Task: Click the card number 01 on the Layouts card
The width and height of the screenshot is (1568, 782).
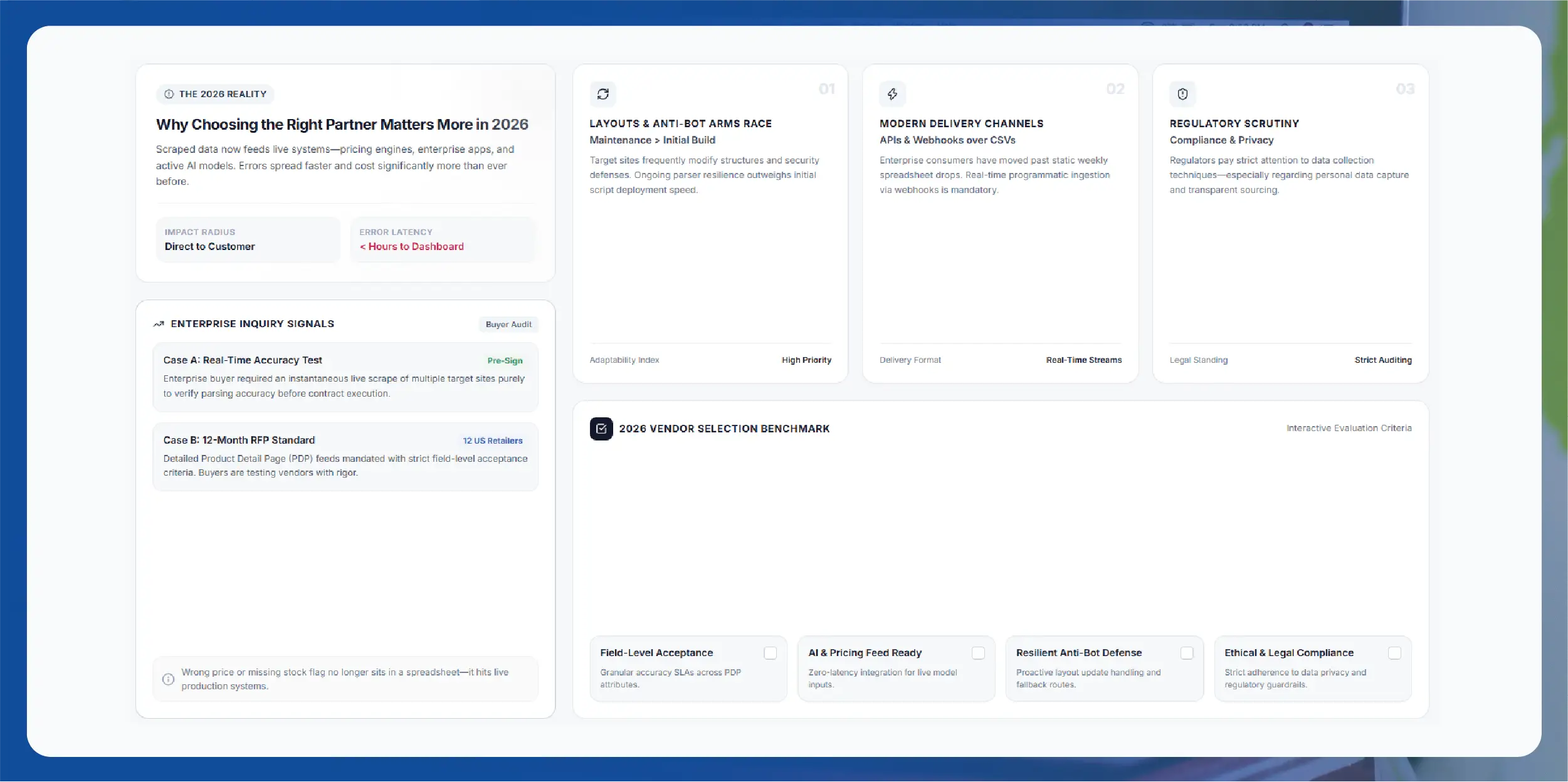Action: tap(826, 89)
